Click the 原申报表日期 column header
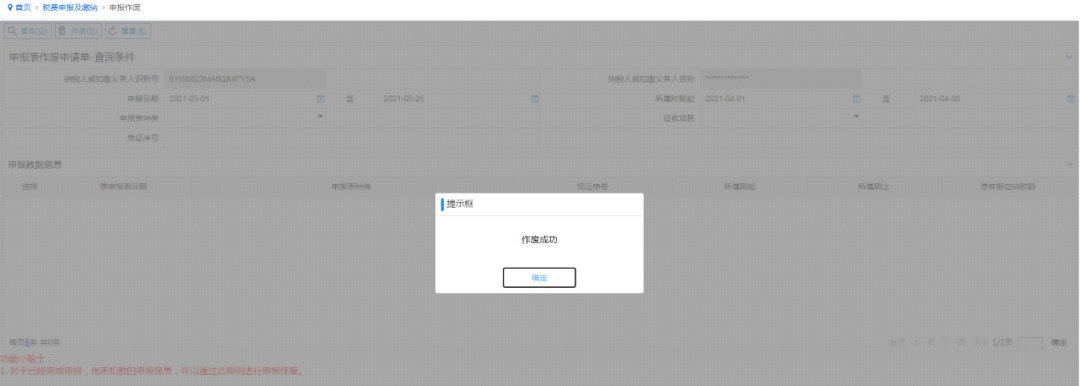This screenshot has width=1080, height=386. [x=123, y=186]
